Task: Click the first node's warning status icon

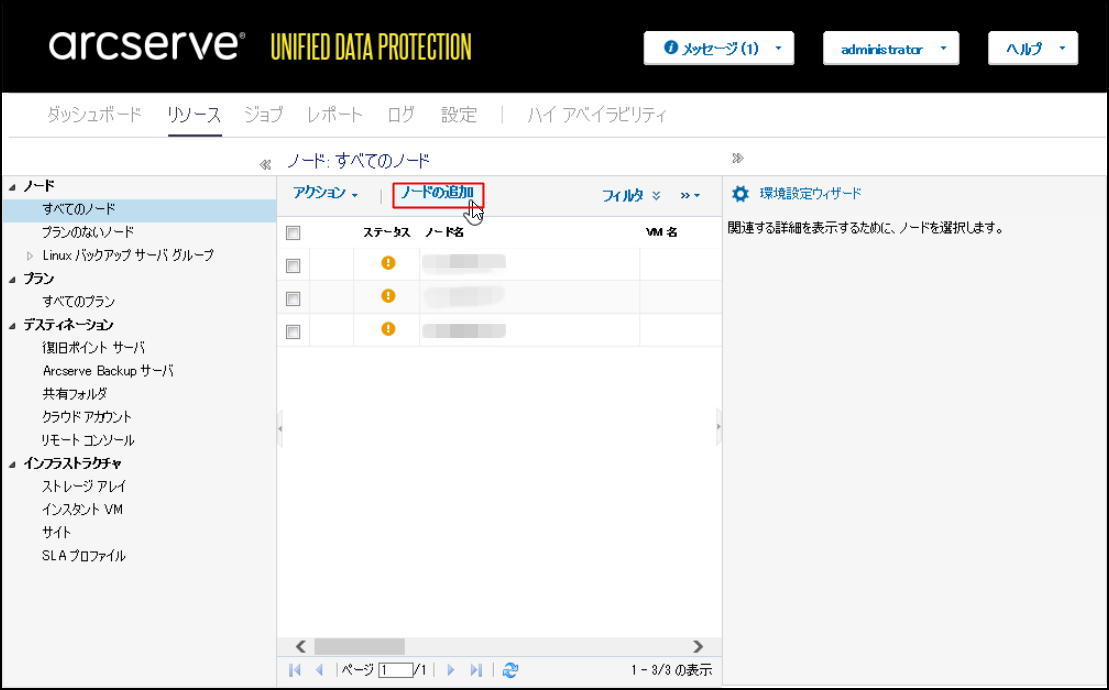Action: tap(388, 263)
